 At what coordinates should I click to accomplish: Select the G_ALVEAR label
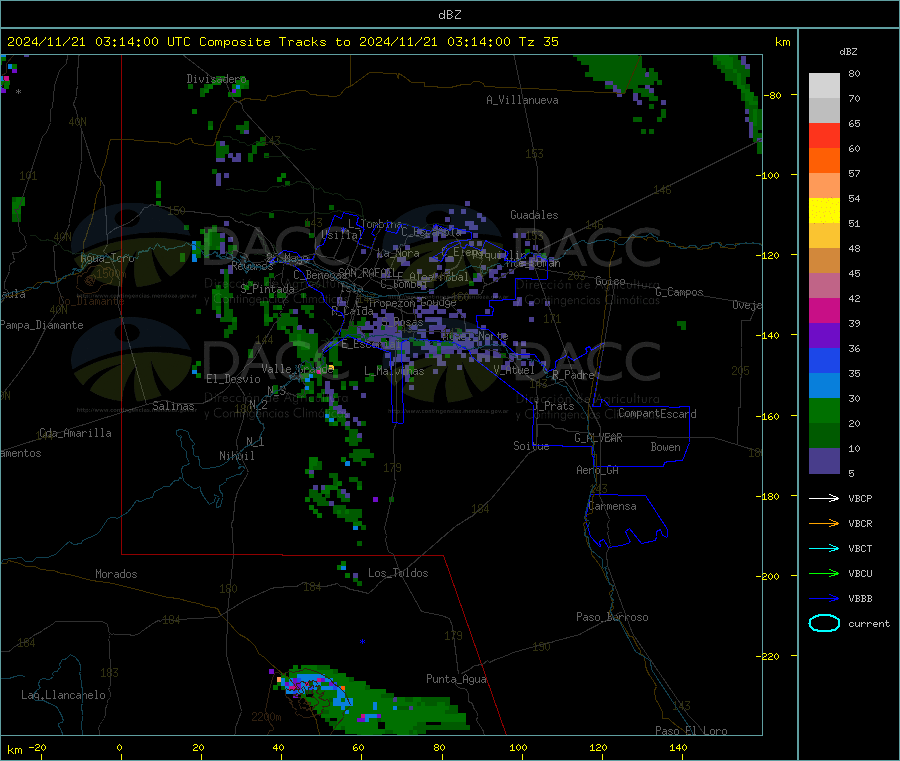598,438
